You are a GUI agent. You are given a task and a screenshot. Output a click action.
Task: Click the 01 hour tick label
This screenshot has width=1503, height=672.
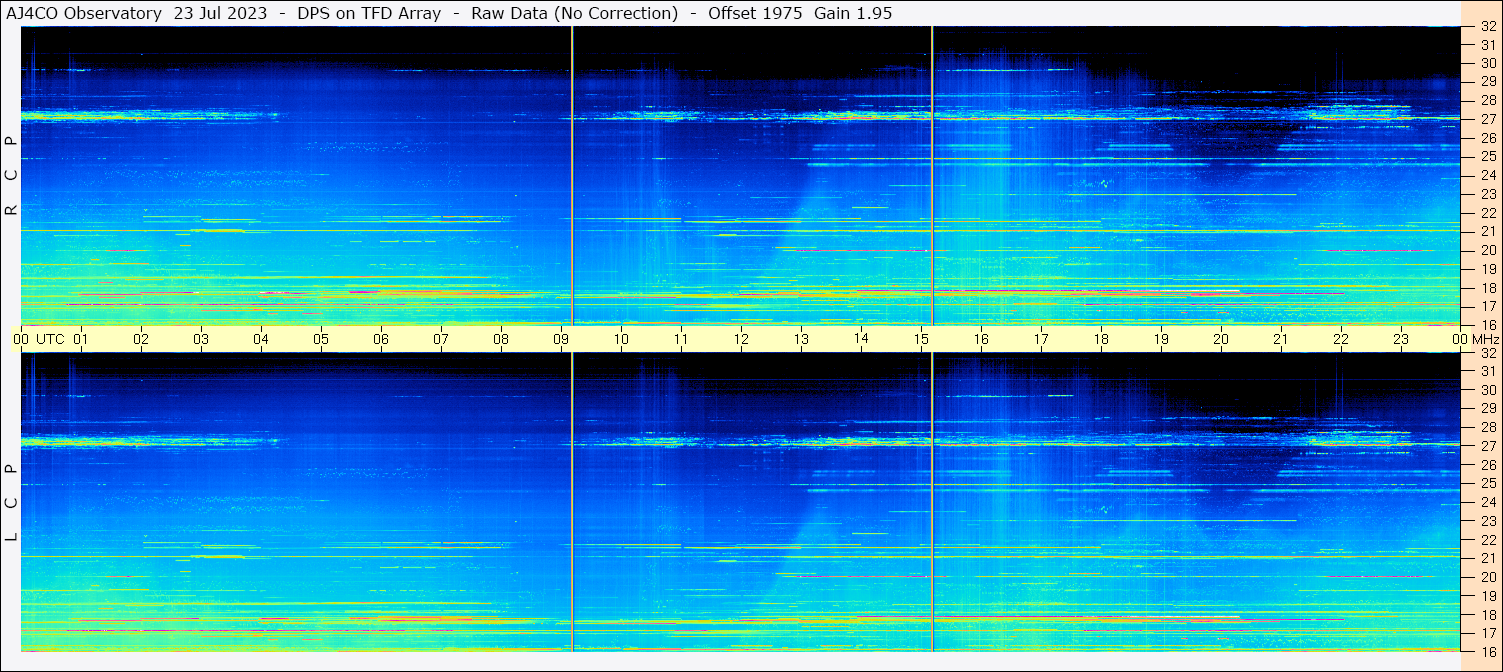[x=81, y=339]
